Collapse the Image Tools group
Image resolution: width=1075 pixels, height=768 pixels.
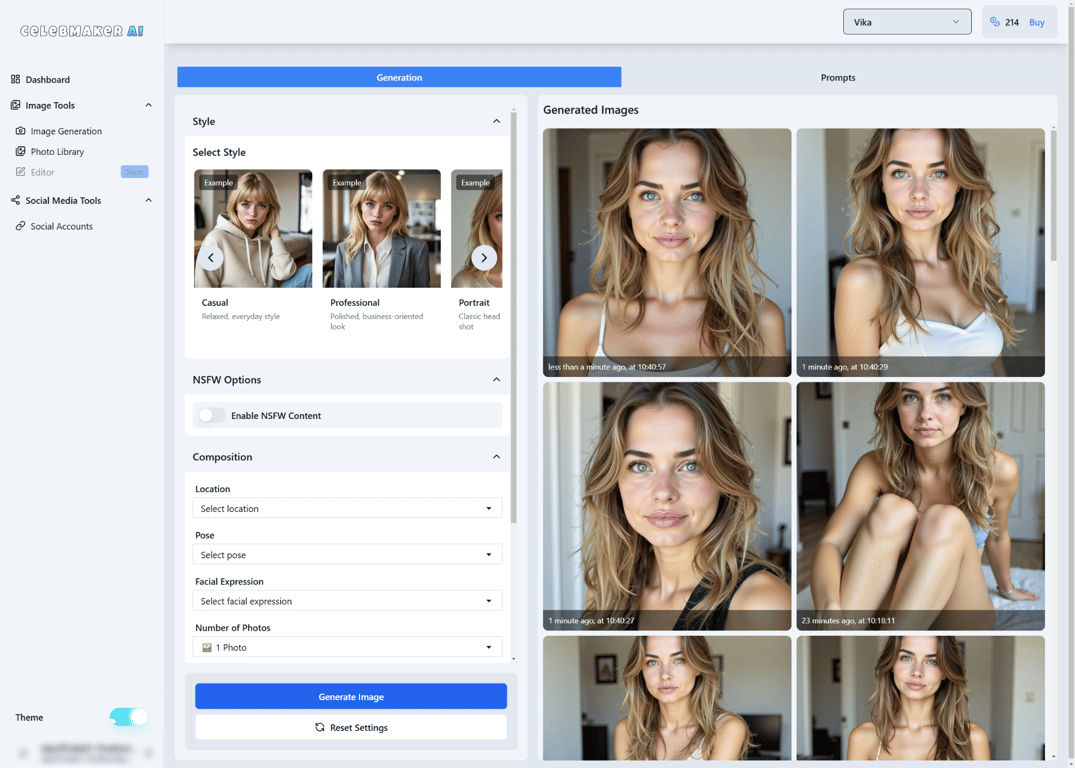(x=148, y=104)
